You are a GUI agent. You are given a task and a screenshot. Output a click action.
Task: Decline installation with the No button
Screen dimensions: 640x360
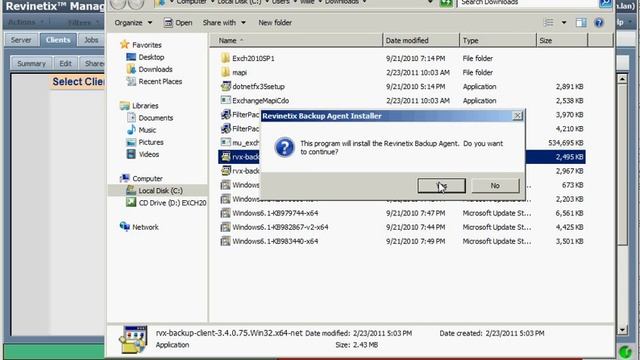coord(495,186)
